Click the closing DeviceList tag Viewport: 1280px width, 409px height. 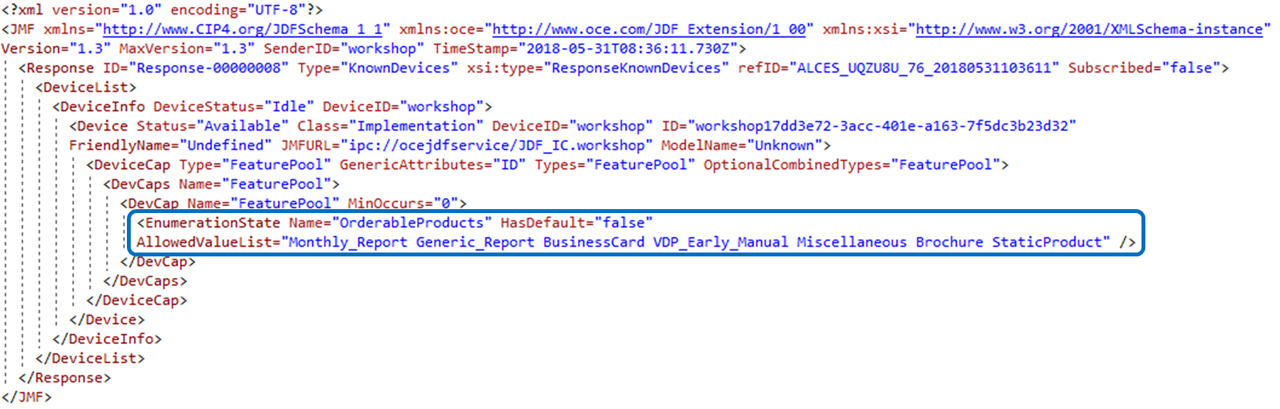pos(89,358)
